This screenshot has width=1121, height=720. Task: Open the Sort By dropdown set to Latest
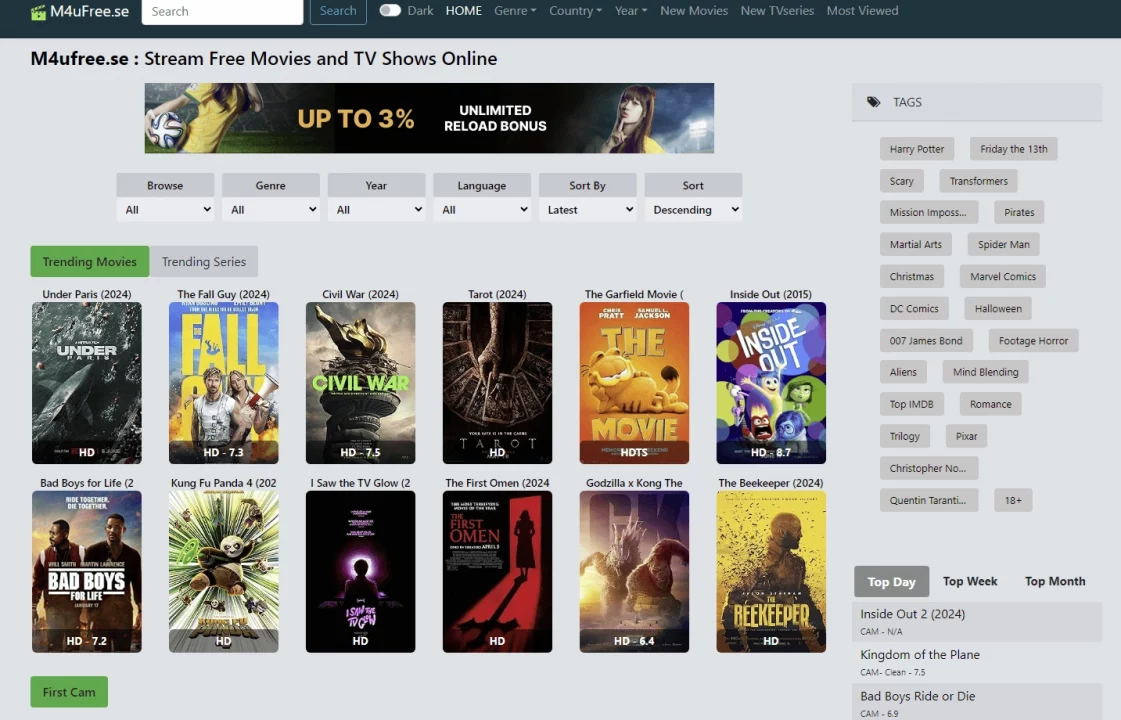pos(587,210)
